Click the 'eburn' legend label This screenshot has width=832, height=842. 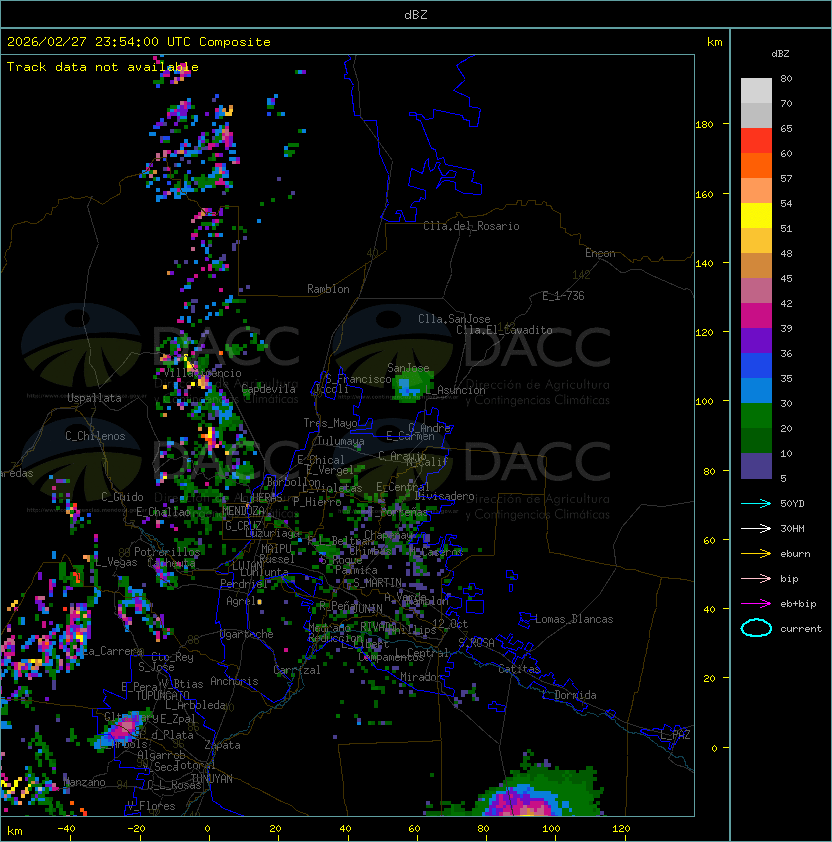[x=795, y=554]
